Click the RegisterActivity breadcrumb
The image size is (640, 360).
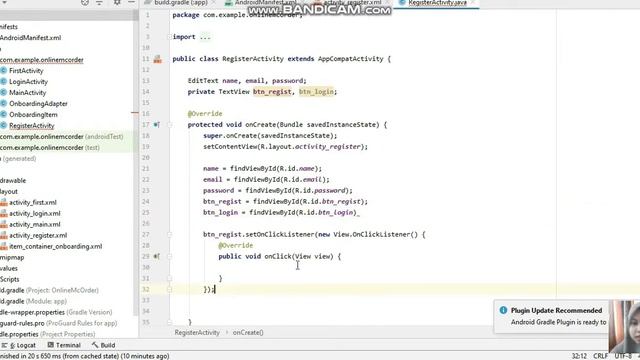pos(197,332)
